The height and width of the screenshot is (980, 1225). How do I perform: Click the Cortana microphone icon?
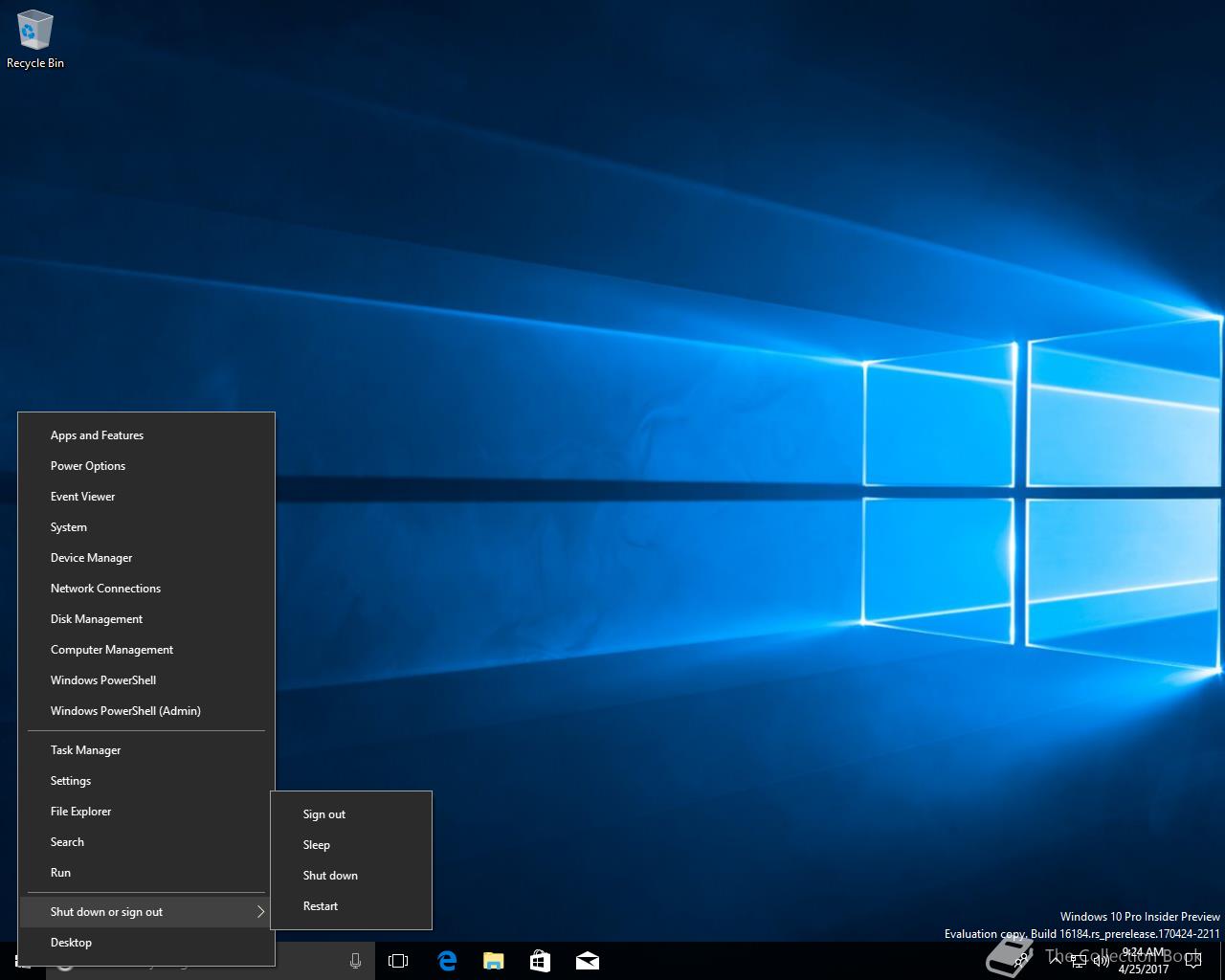coord(355,961)
